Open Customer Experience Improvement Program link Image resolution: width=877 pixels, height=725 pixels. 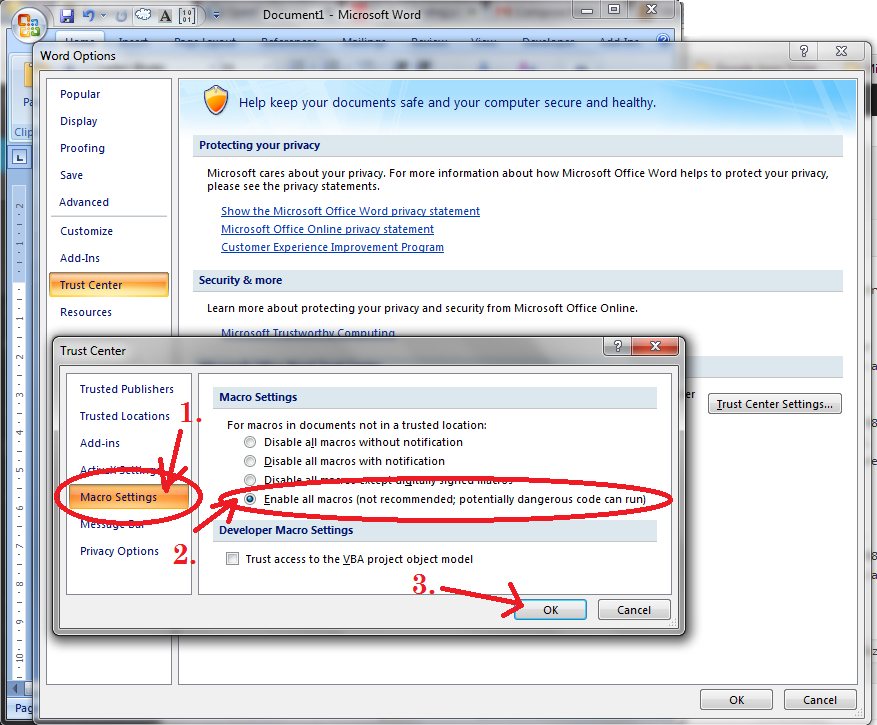pos(332,247)
